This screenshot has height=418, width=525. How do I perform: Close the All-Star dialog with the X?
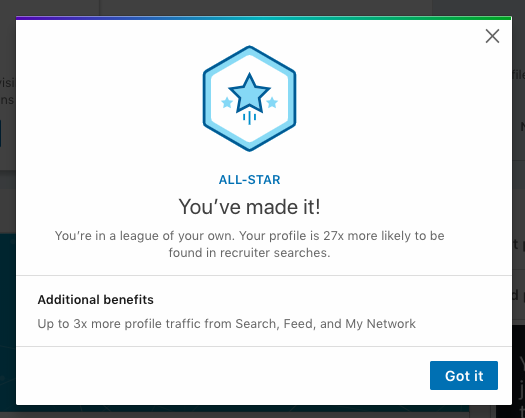492,36
